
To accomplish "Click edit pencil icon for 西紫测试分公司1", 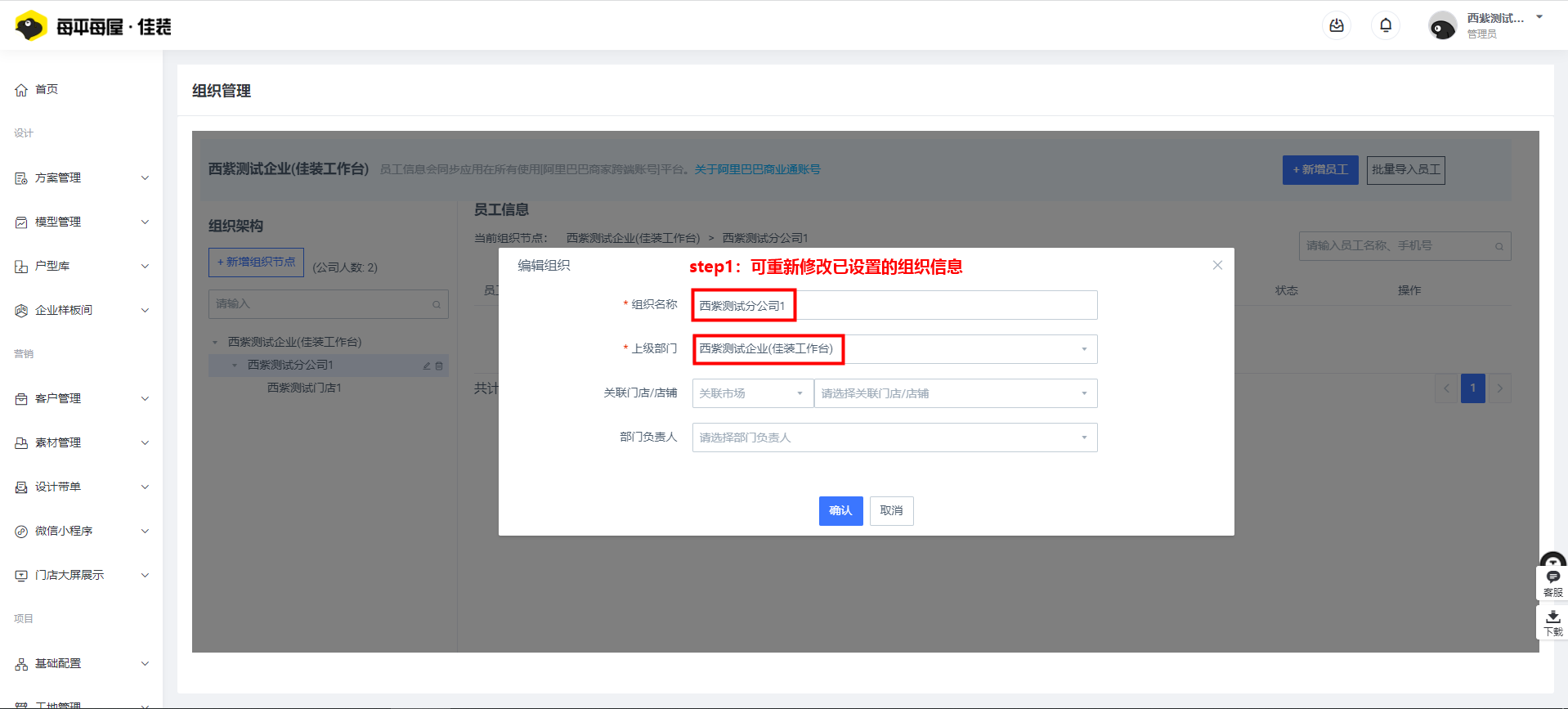I will 427,366.
